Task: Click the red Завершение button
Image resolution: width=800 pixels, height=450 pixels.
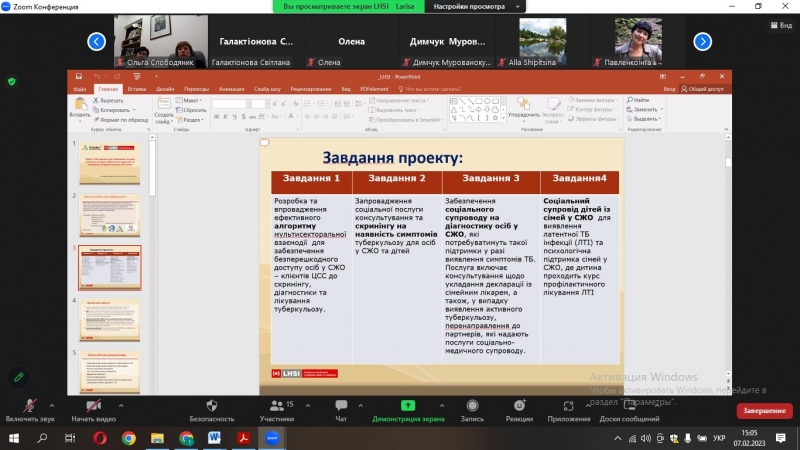Action: (x=764, y=411)
